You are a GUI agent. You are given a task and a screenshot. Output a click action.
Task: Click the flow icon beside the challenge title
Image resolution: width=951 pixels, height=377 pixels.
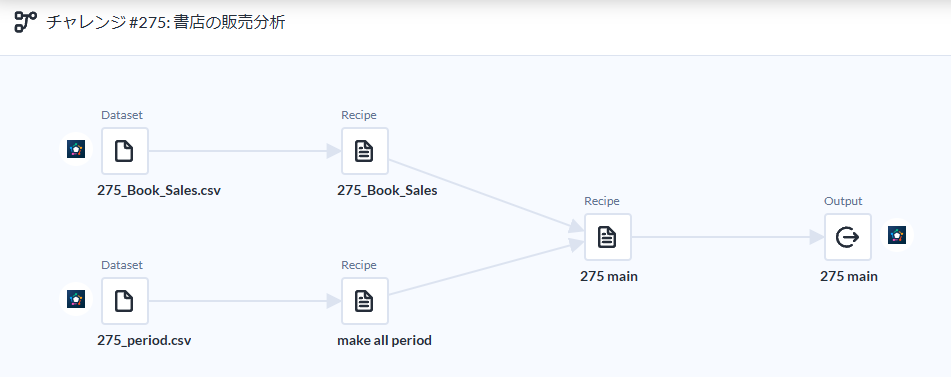click(x=25, y=22)
